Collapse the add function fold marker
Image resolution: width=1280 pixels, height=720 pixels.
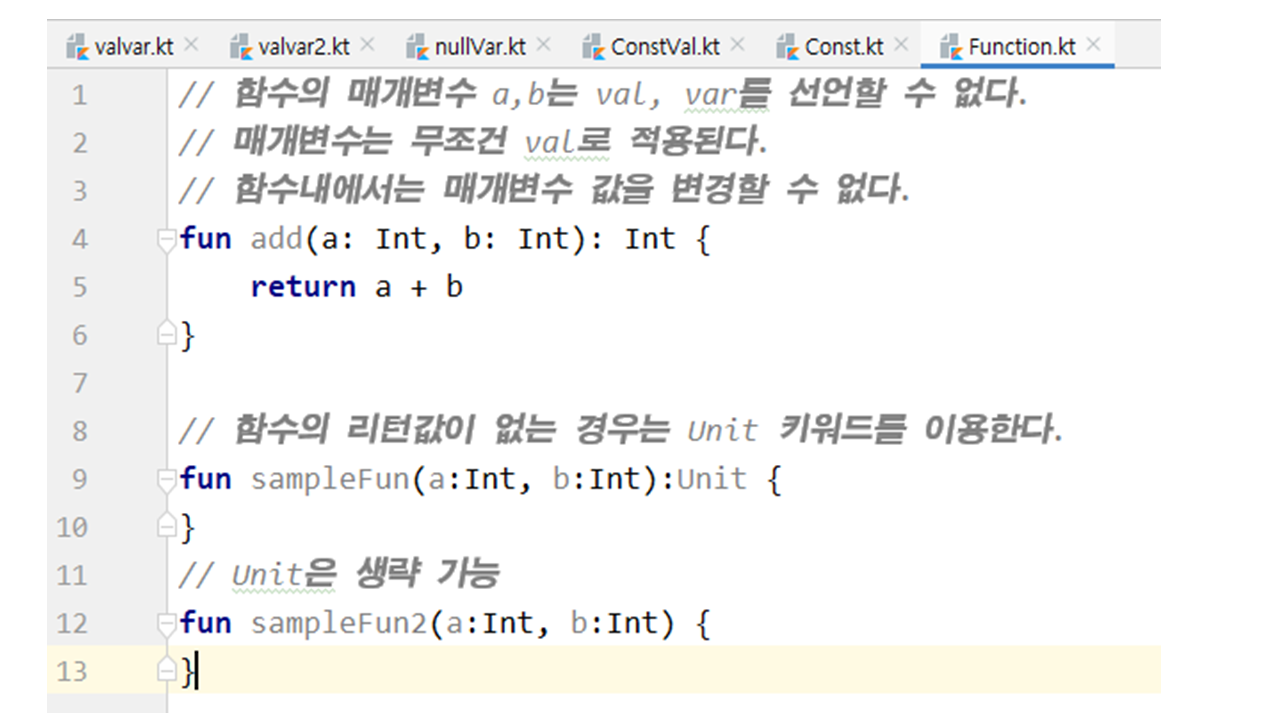(x=167, y=239)
